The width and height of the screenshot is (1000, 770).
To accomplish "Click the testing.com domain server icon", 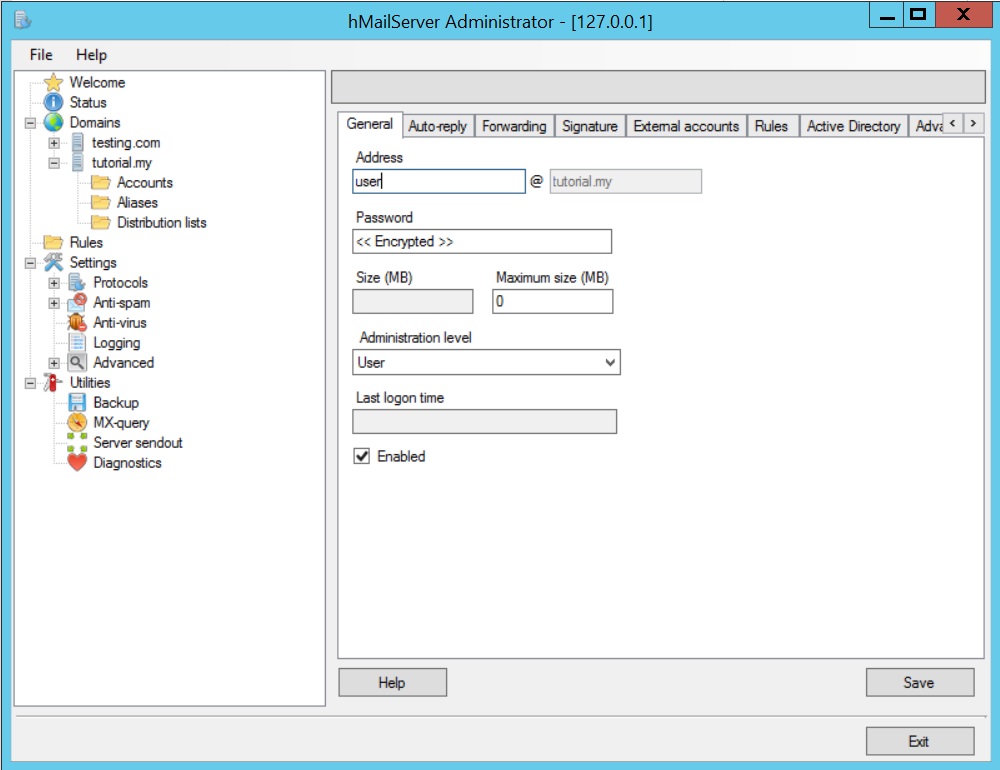I will (77, 142).
